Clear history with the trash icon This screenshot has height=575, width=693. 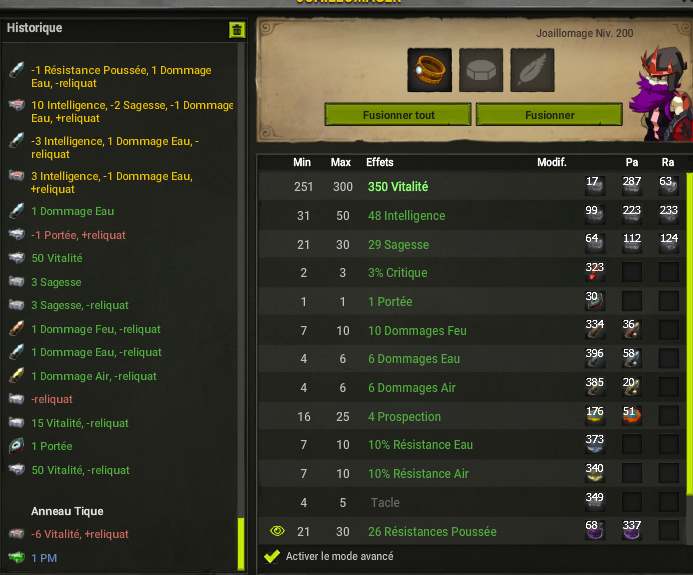pyautogui.click(x=237, y=30)
